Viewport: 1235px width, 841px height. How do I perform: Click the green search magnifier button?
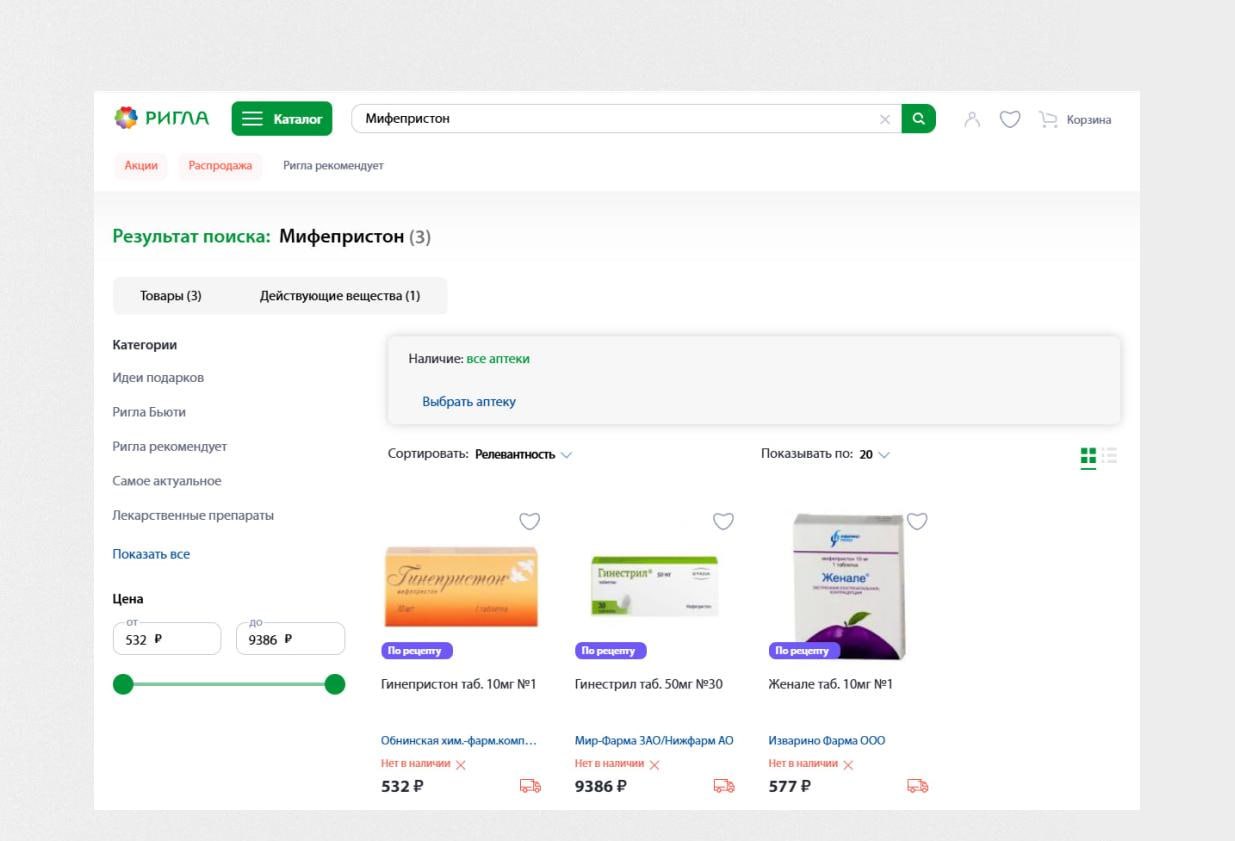(918, 119)
